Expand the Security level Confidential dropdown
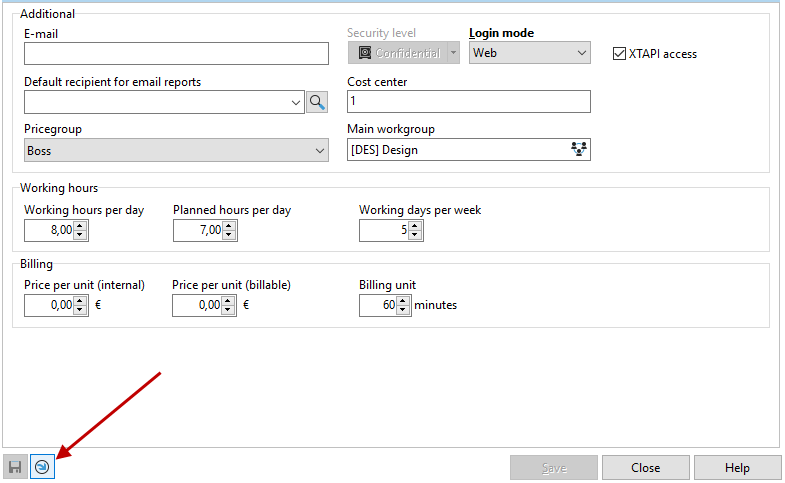 click(x=453, y=53)
